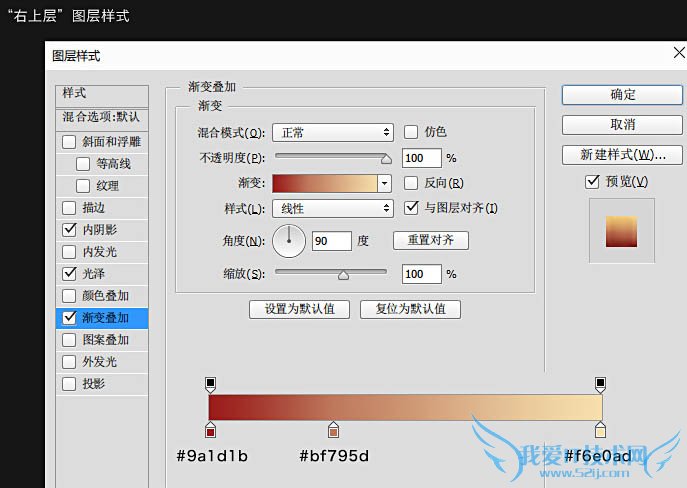The width and height of the screenshot is (687, 488).
Task: Click the left opacity stop above gradient bar
Action: click(x=210, y=384)
